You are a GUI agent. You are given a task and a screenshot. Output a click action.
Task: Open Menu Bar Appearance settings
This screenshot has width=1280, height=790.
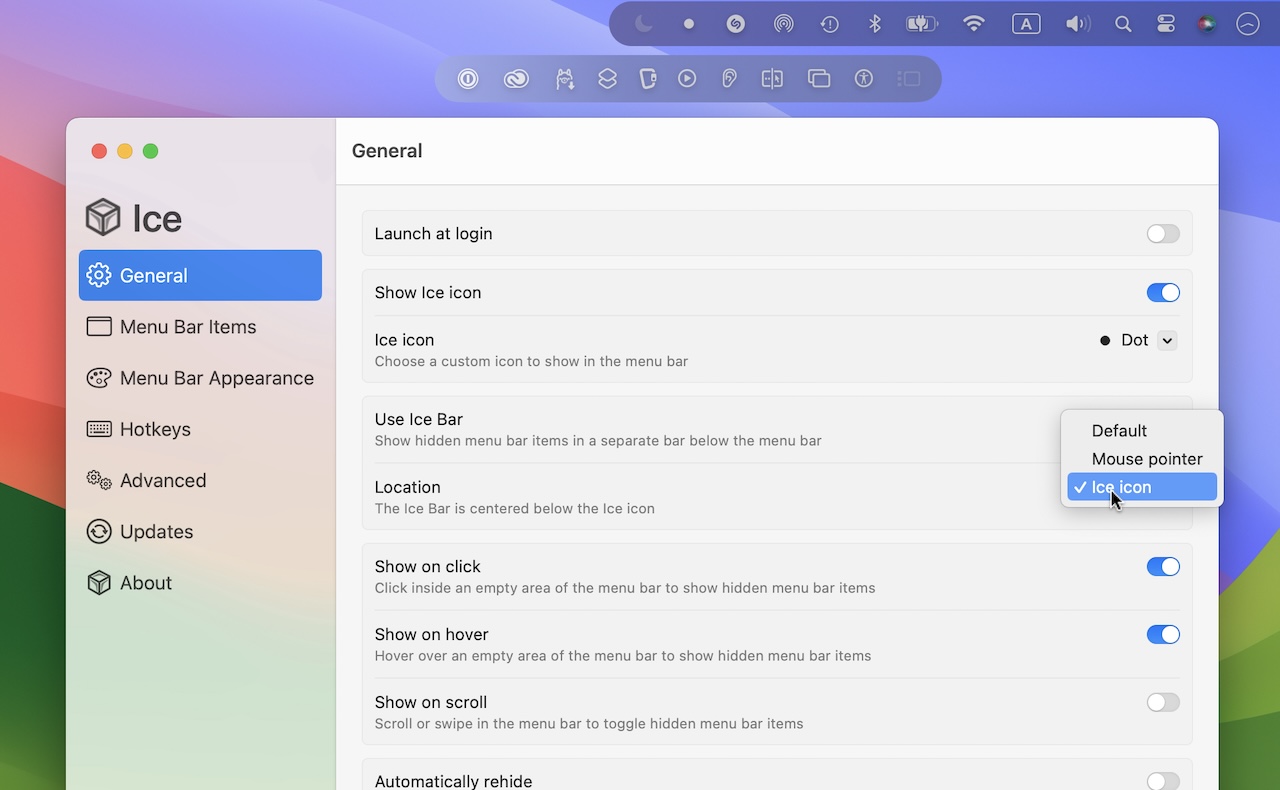[x=200, y=378]
